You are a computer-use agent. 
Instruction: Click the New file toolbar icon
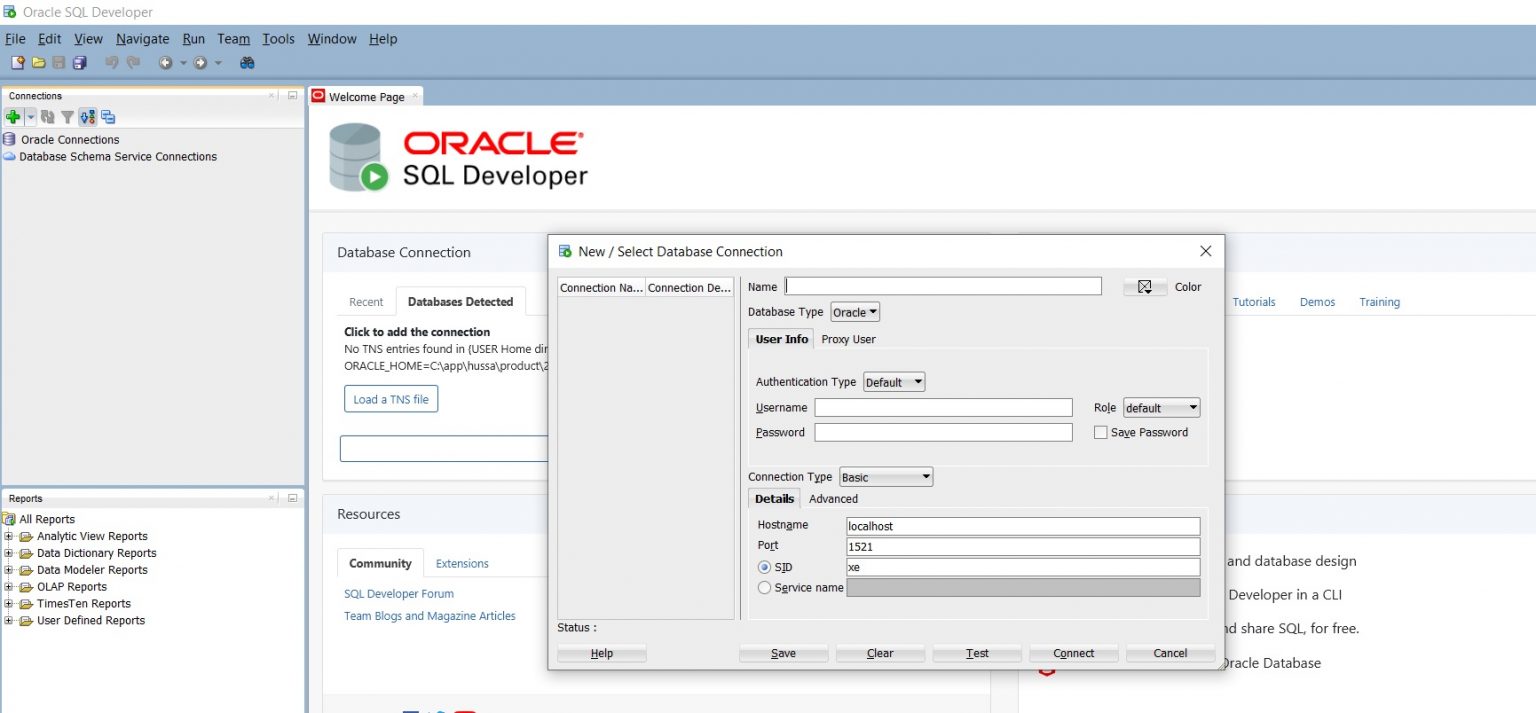pyautogui.click(x=17, y=62)
